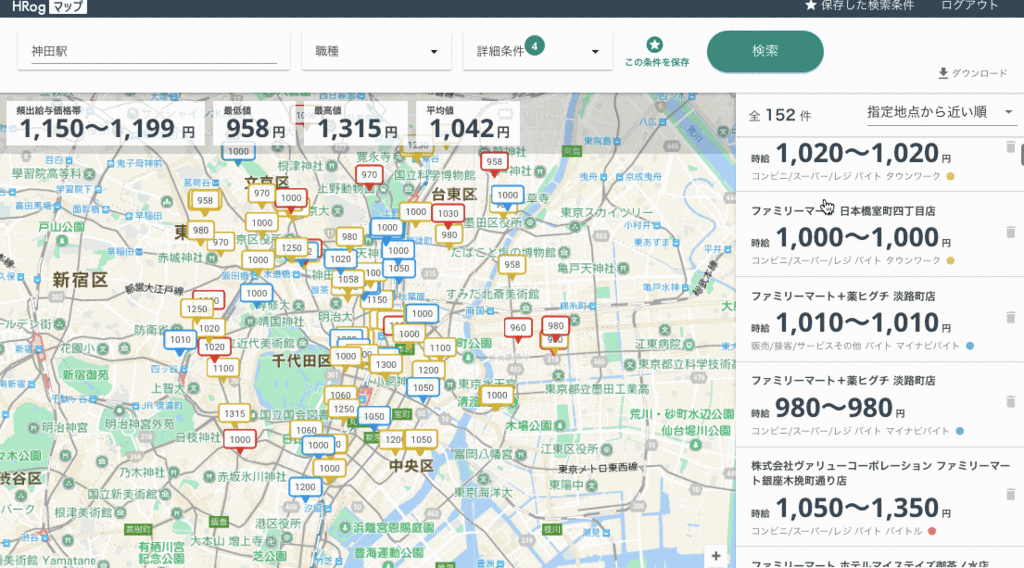The width and height of the screenshot is (1024, 568).
Task: Click the 最高値 1,315円 stat box
Action: [357, 123]
